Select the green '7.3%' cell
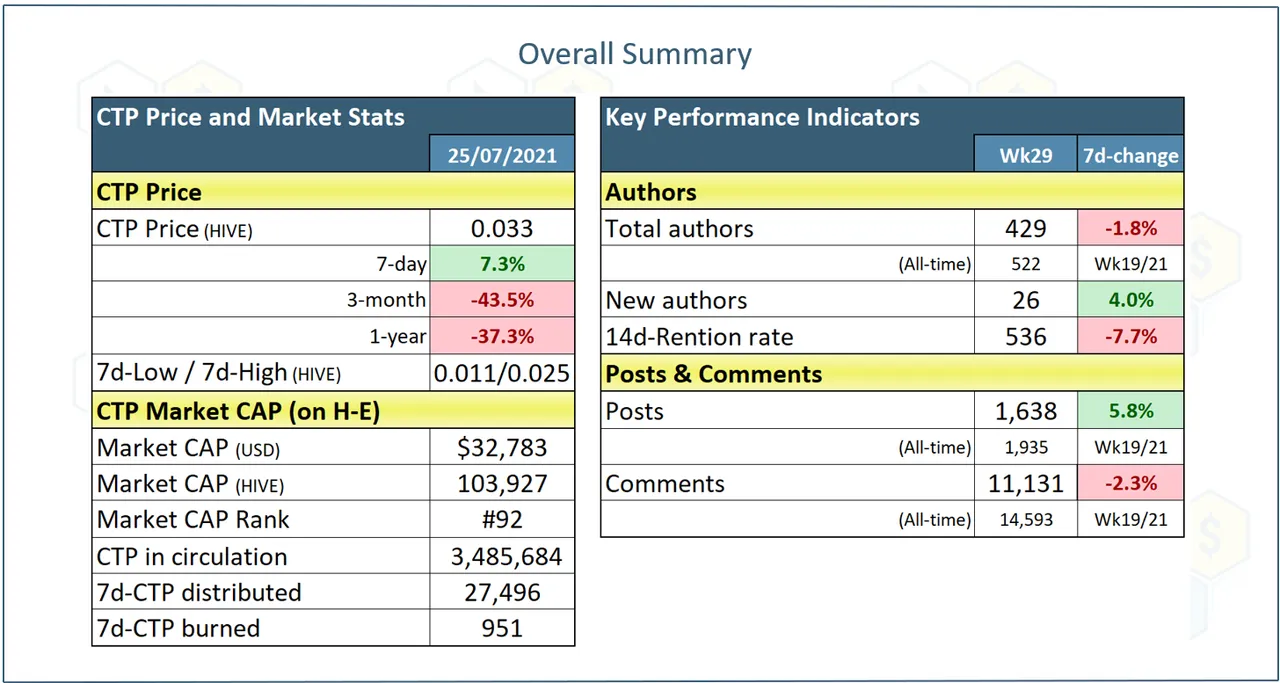Image resolution: width=1280 pixels, height=683 pixels. click(502, 264)
